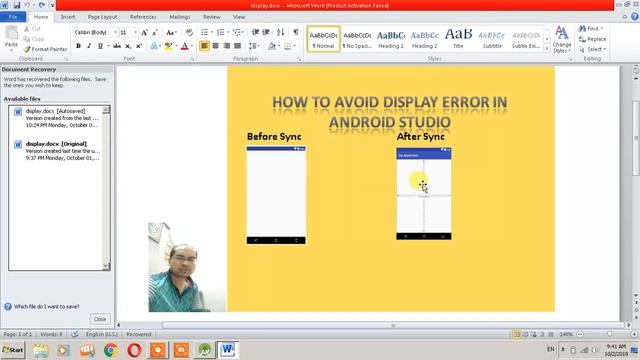Viewport: 640px width, 360px height.
Task: Toggle Subscript formatting
Action: coord(128,46)
